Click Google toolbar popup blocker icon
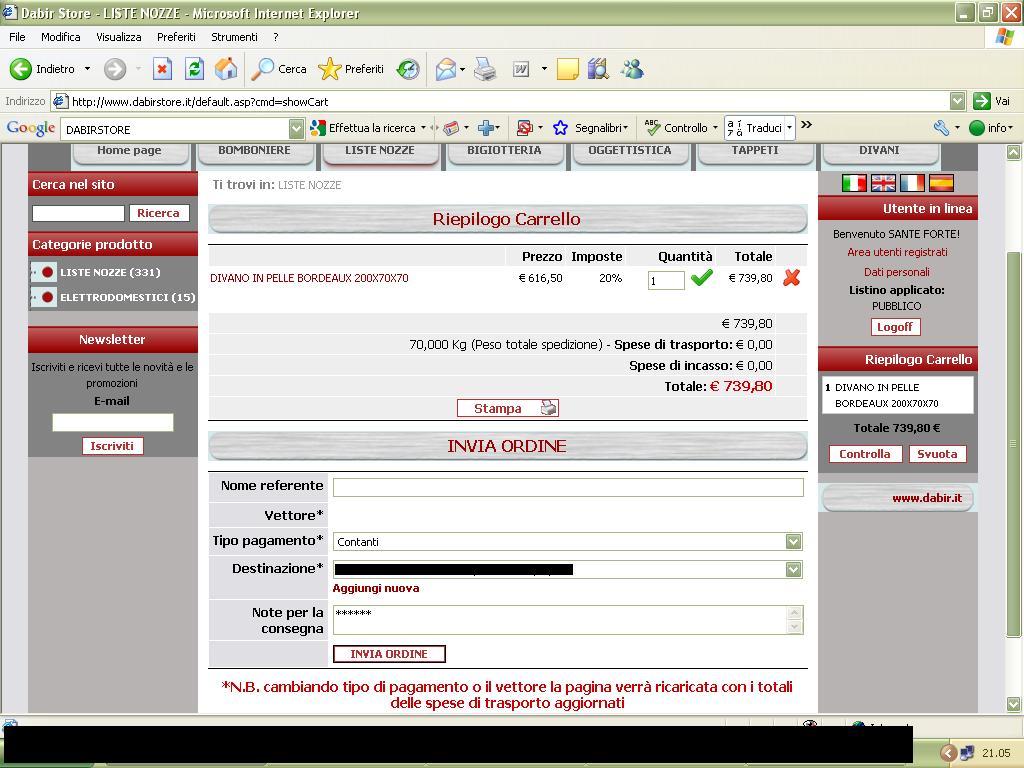The height and width of the screenshot is (768, 1024). point(524,128)
